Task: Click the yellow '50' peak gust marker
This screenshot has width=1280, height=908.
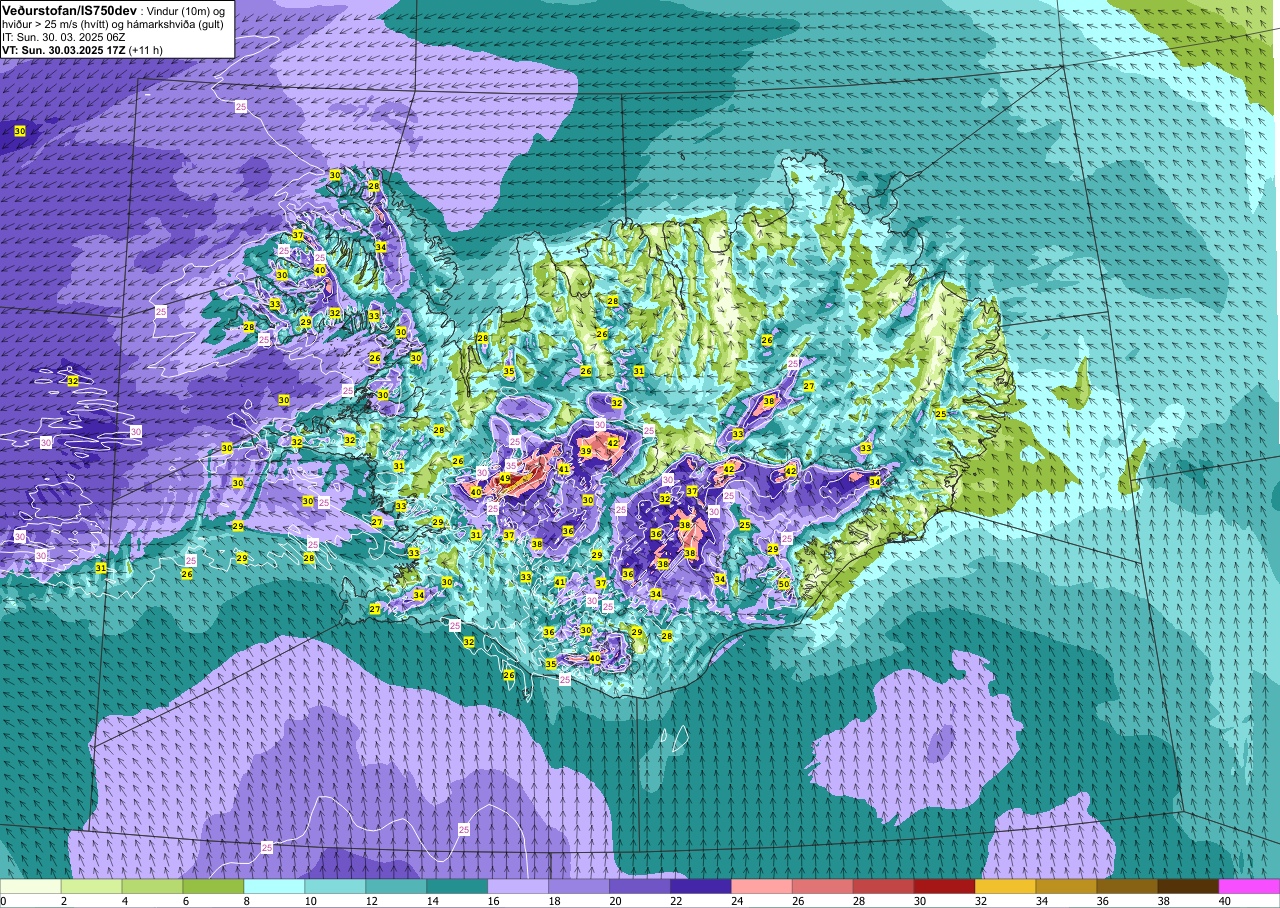Action: (x=784, y=584)
